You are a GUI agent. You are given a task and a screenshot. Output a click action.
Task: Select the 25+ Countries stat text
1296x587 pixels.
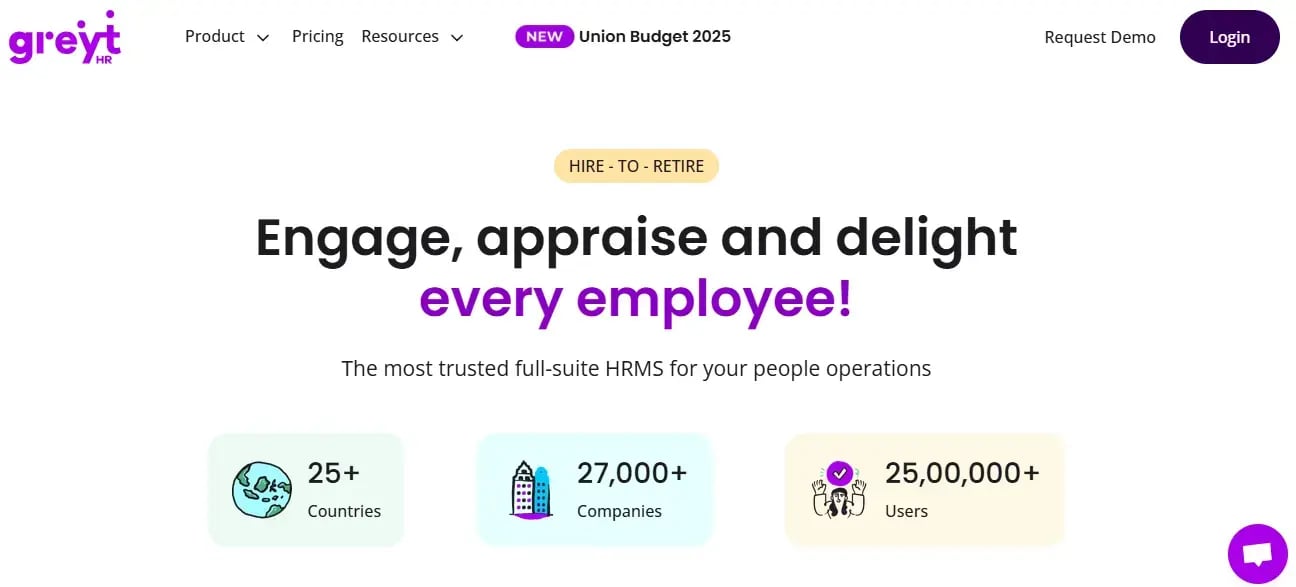pos(343,490)
